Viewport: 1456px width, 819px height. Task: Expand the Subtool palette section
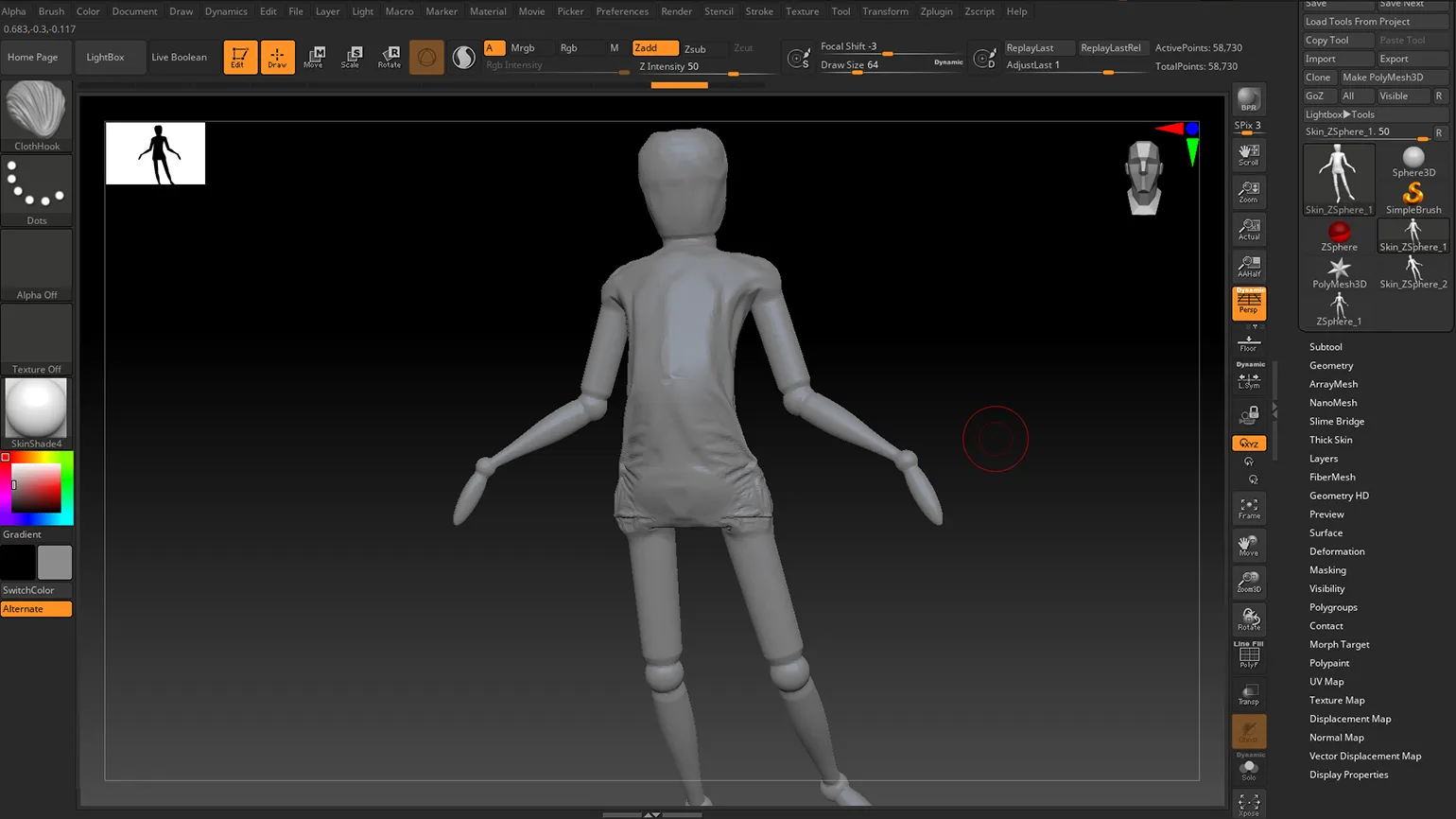pyautogui.click(x=1326, y=347)
